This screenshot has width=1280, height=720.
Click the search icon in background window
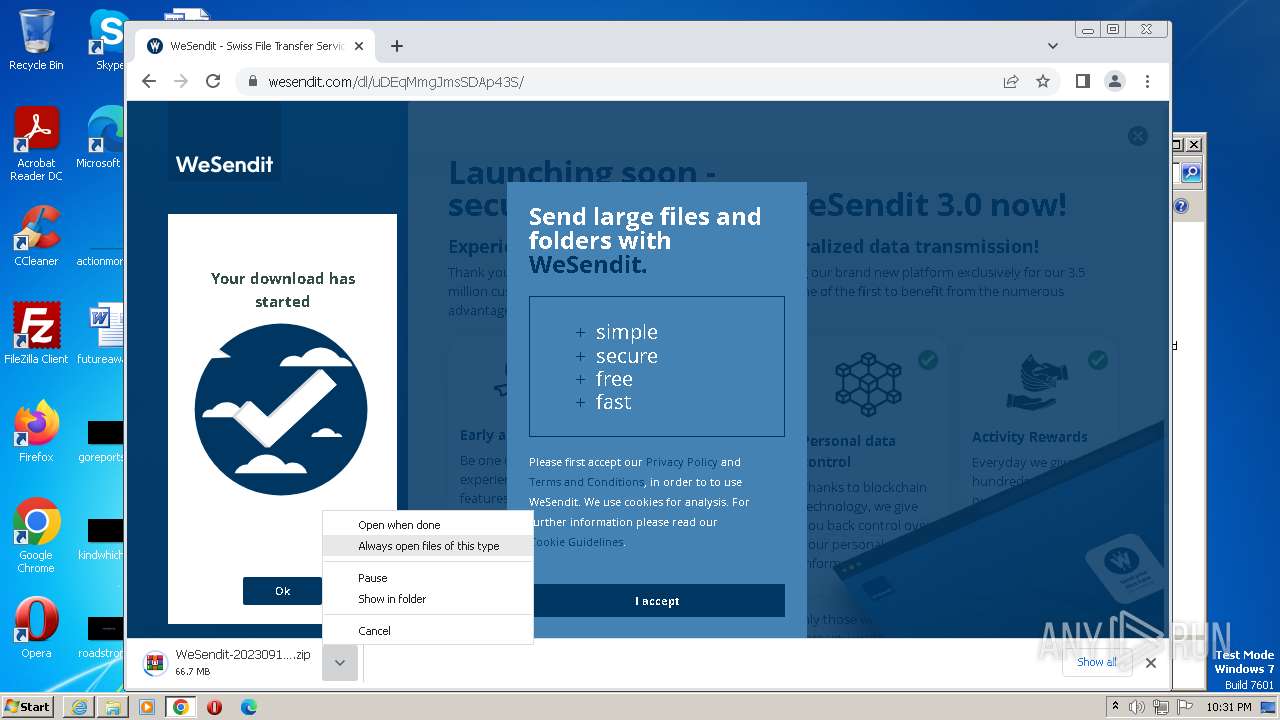(1190, 173)
